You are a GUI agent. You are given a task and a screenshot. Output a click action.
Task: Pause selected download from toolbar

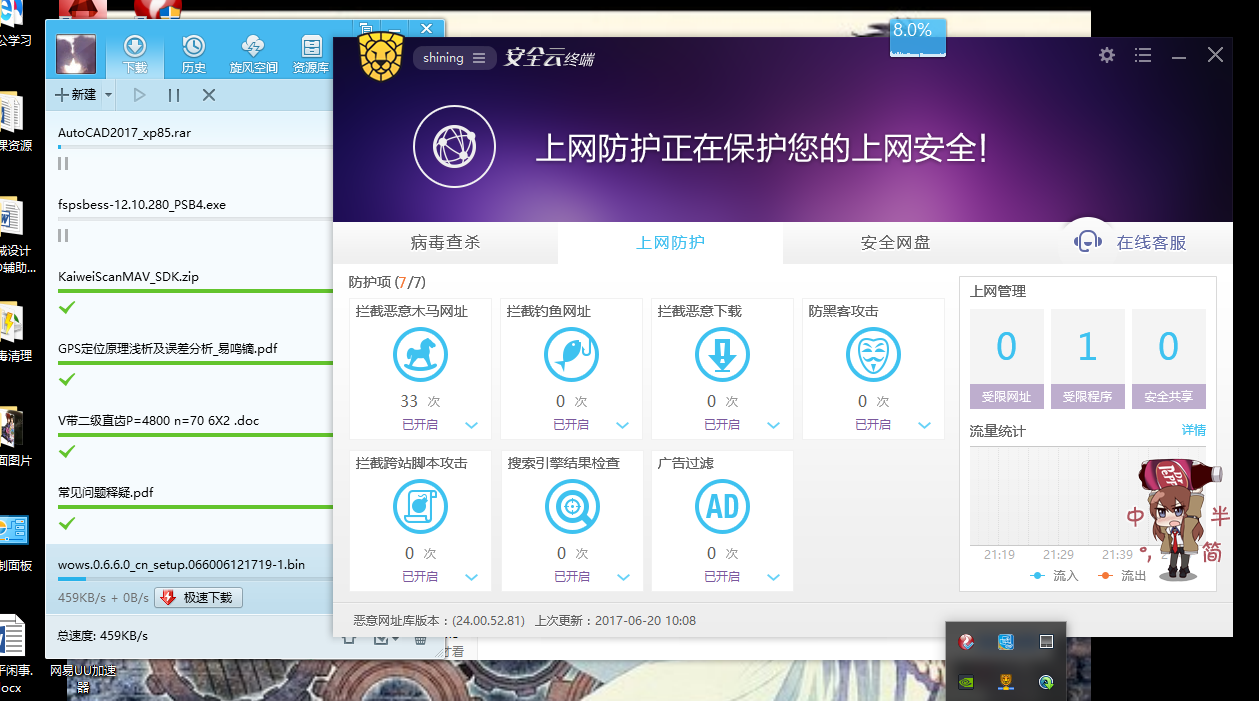[x=174, y=95]
